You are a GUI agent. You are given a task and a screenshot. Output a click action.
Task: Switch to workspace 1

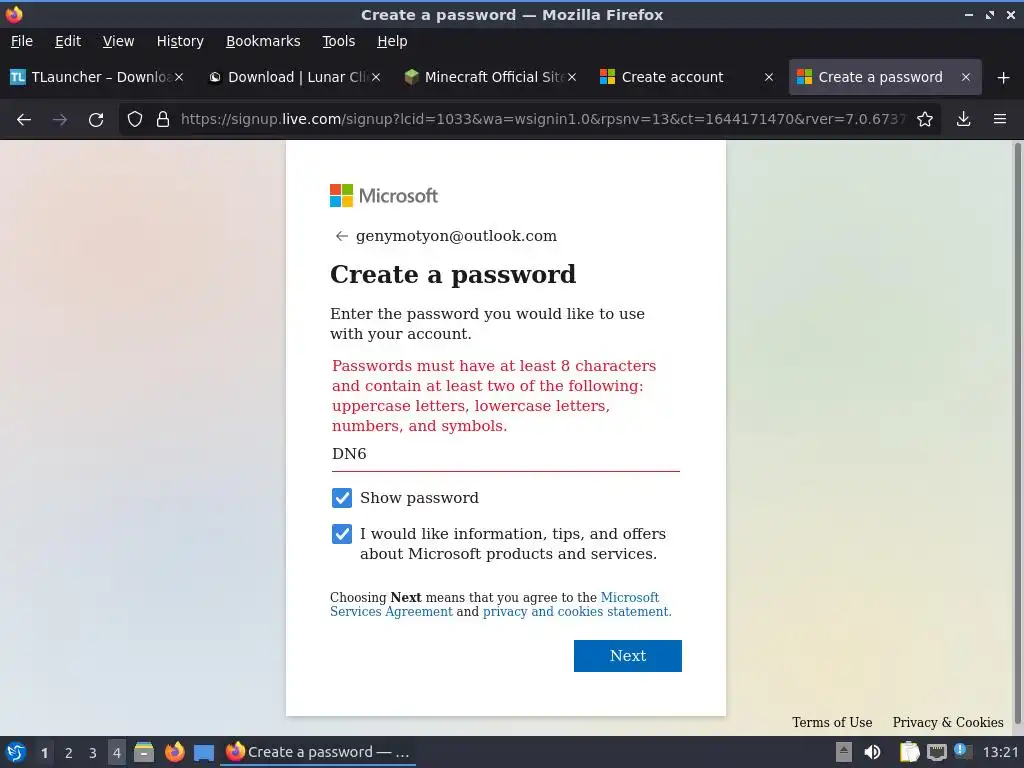pyautogui.click(x=44, y=753)
